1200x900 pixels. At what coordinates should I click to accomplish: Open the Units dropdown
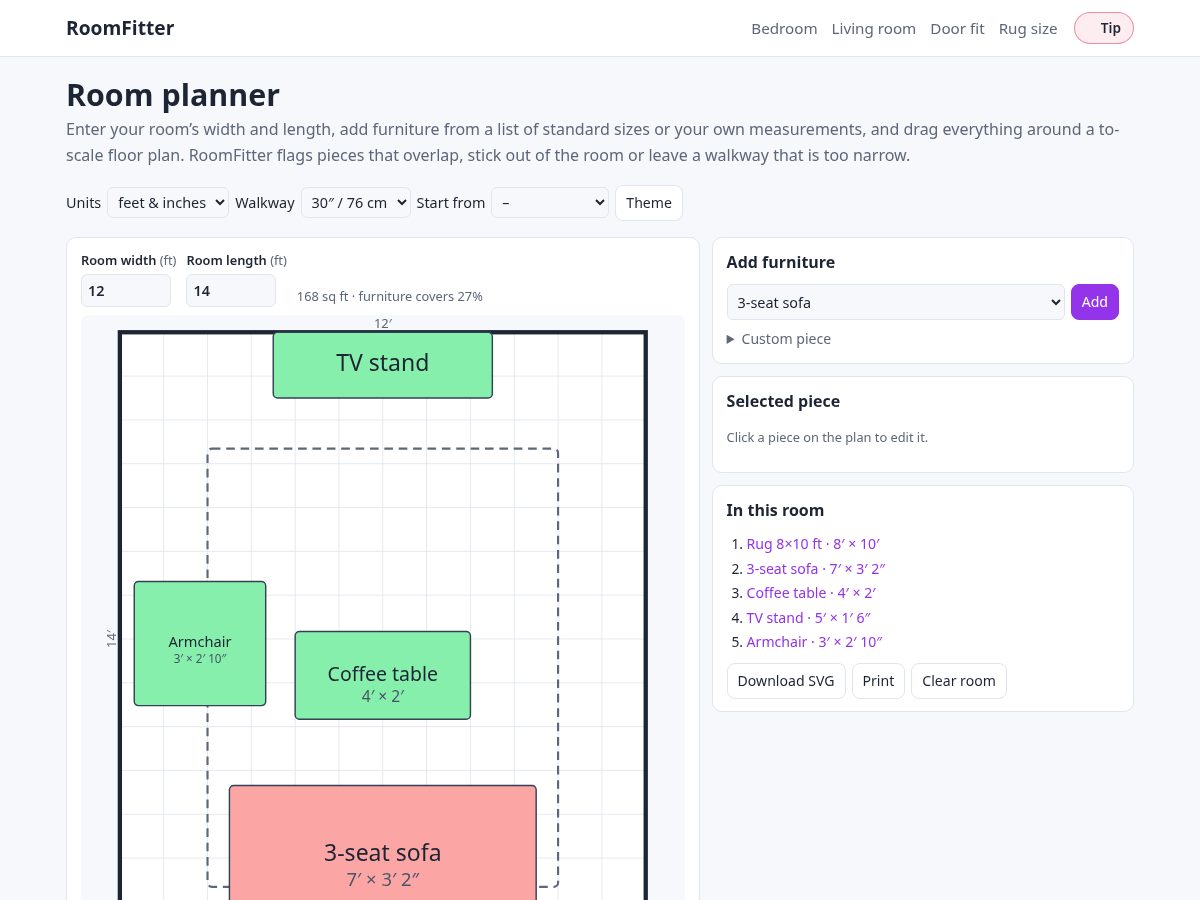click(x=168, y=203)
